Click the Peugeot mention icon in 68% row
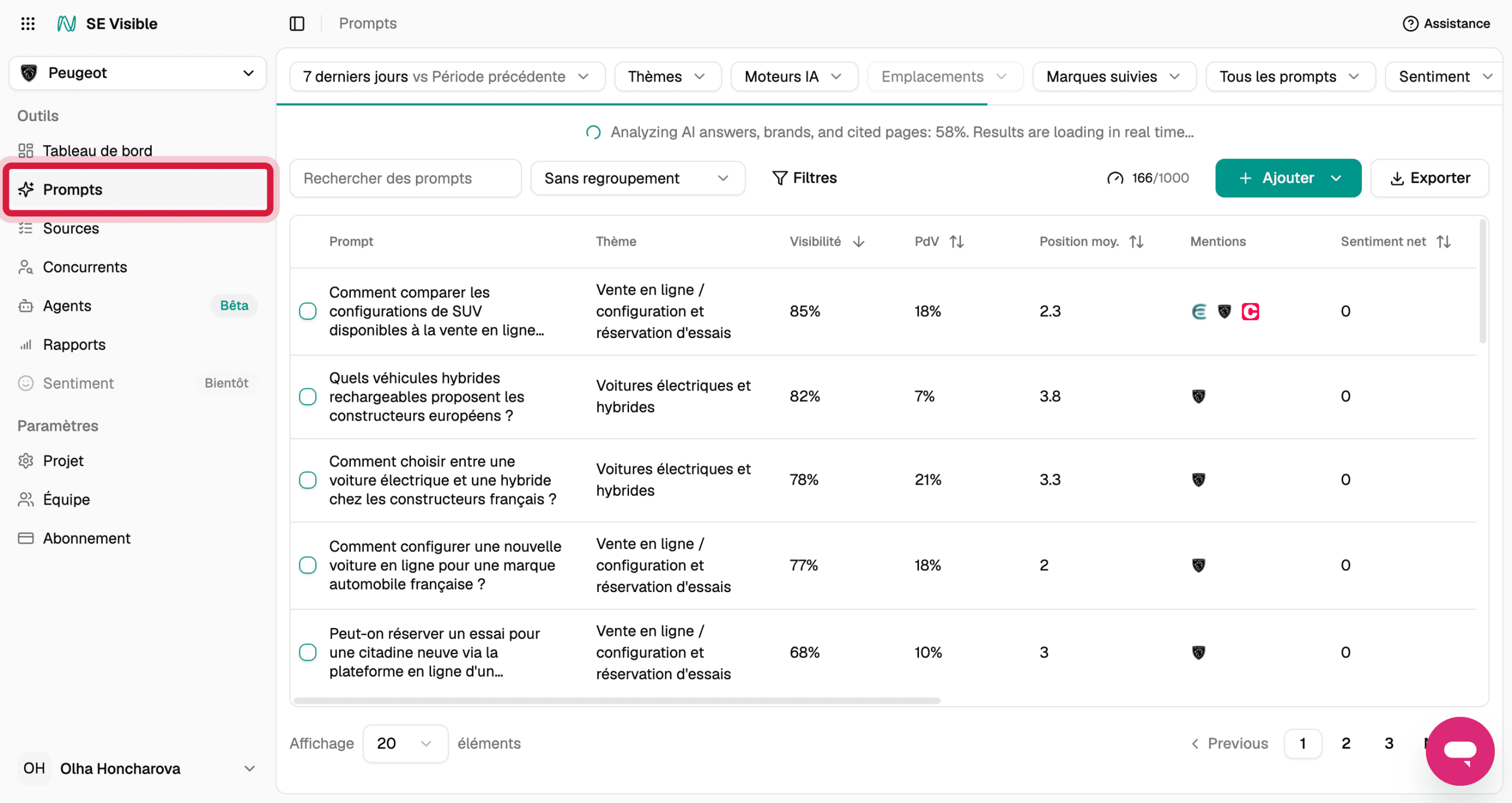 pyautogui.click(x=1198, y=652)
